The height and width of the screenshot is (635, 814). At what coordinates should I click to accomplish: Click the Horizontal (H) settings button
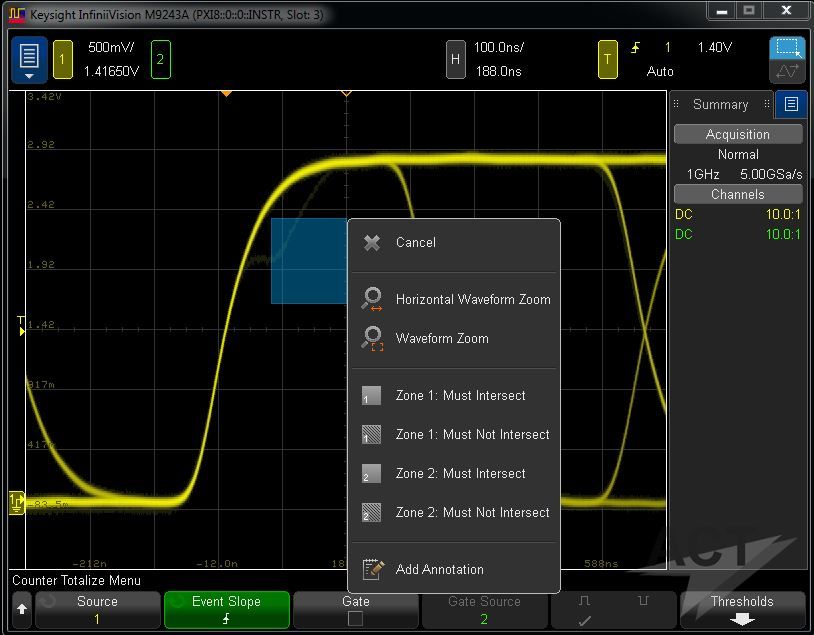click(x=455, y=60)
